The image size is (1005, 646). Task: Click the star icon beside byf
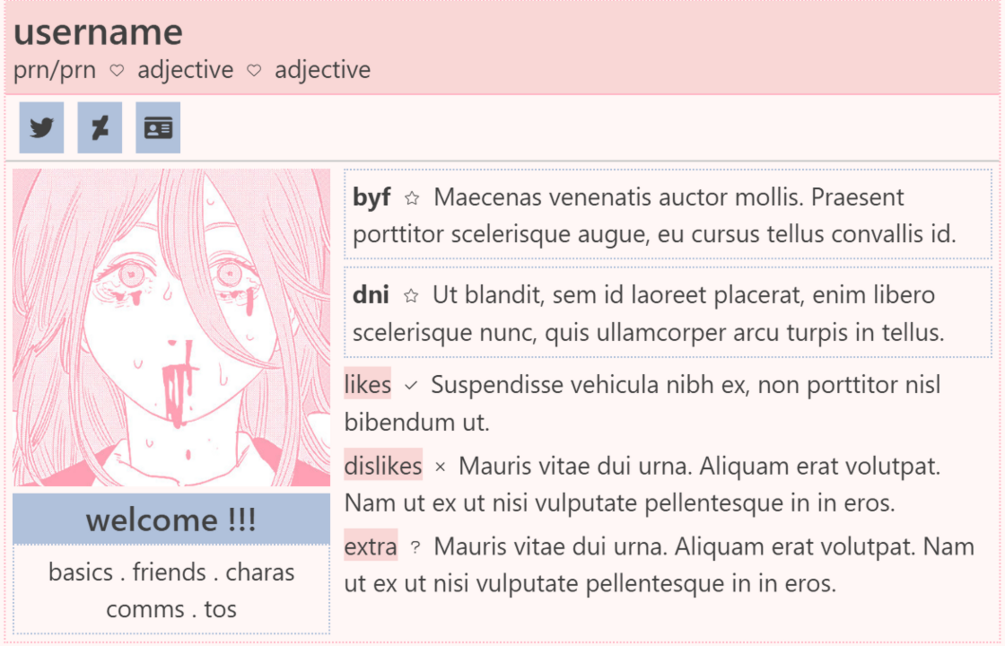point(412,199)
